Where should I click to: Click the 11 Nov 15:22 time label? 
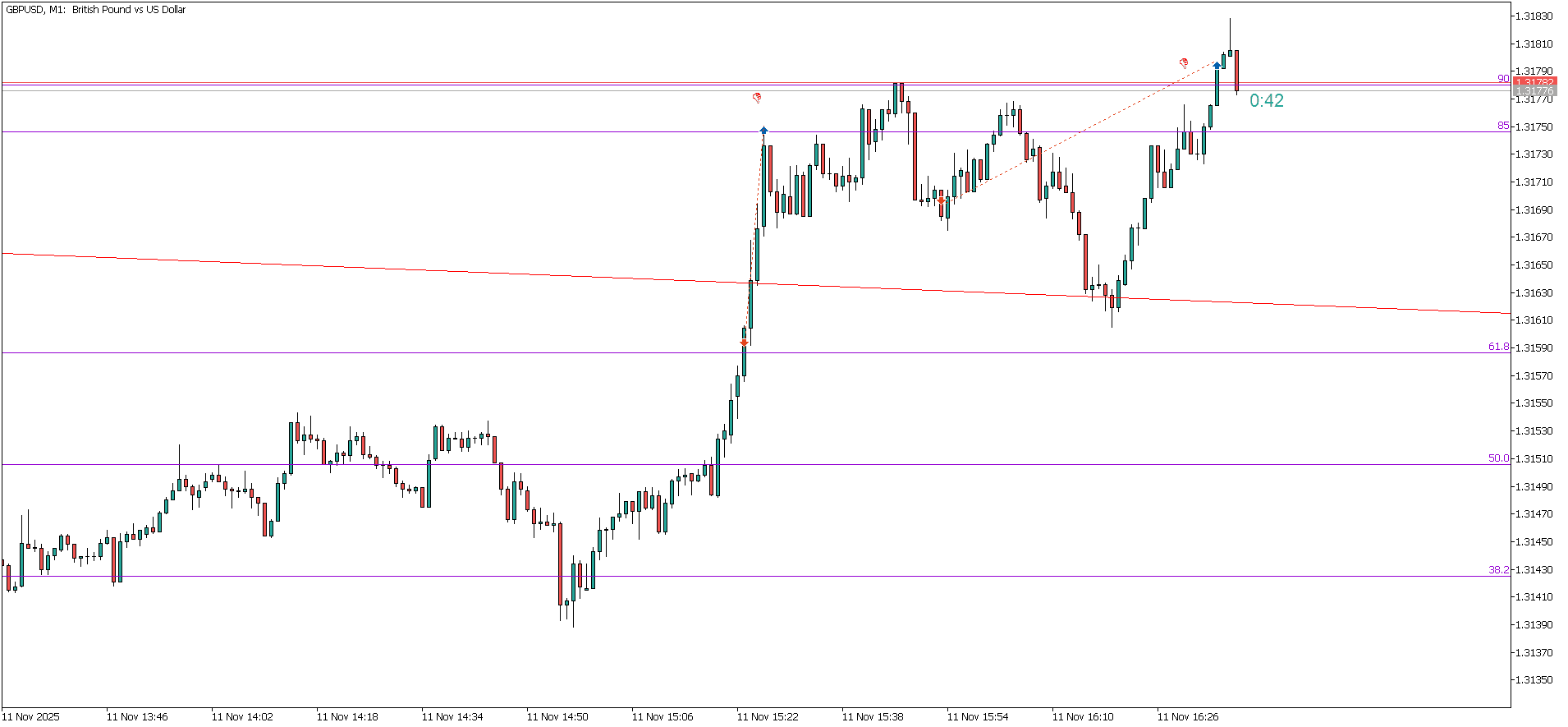(x=768, y=716)
